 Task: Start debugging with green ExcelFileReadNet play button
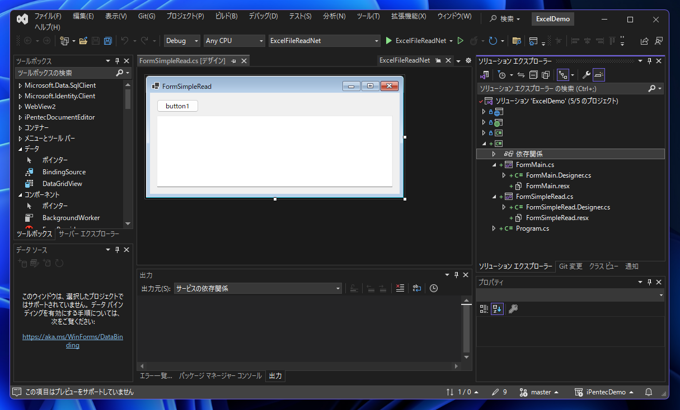point(419,41)
